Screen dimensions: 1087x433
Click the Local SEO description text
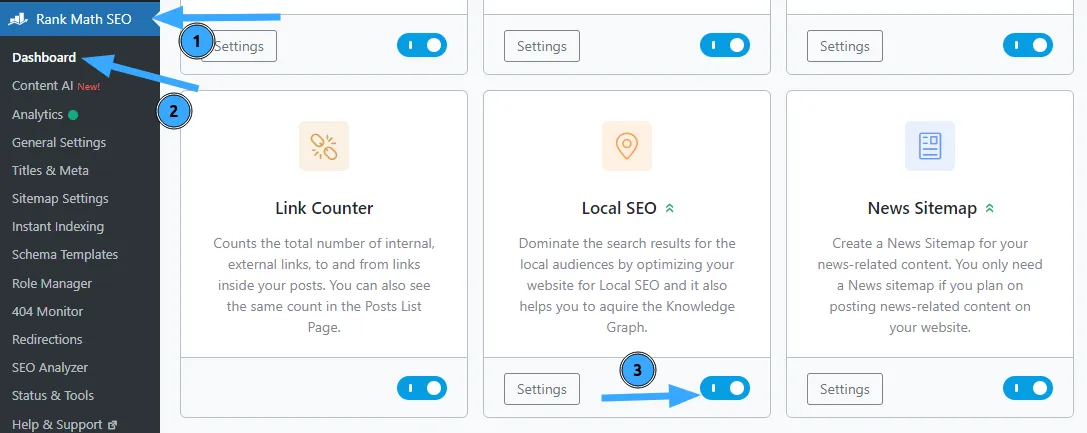[627, 285]
